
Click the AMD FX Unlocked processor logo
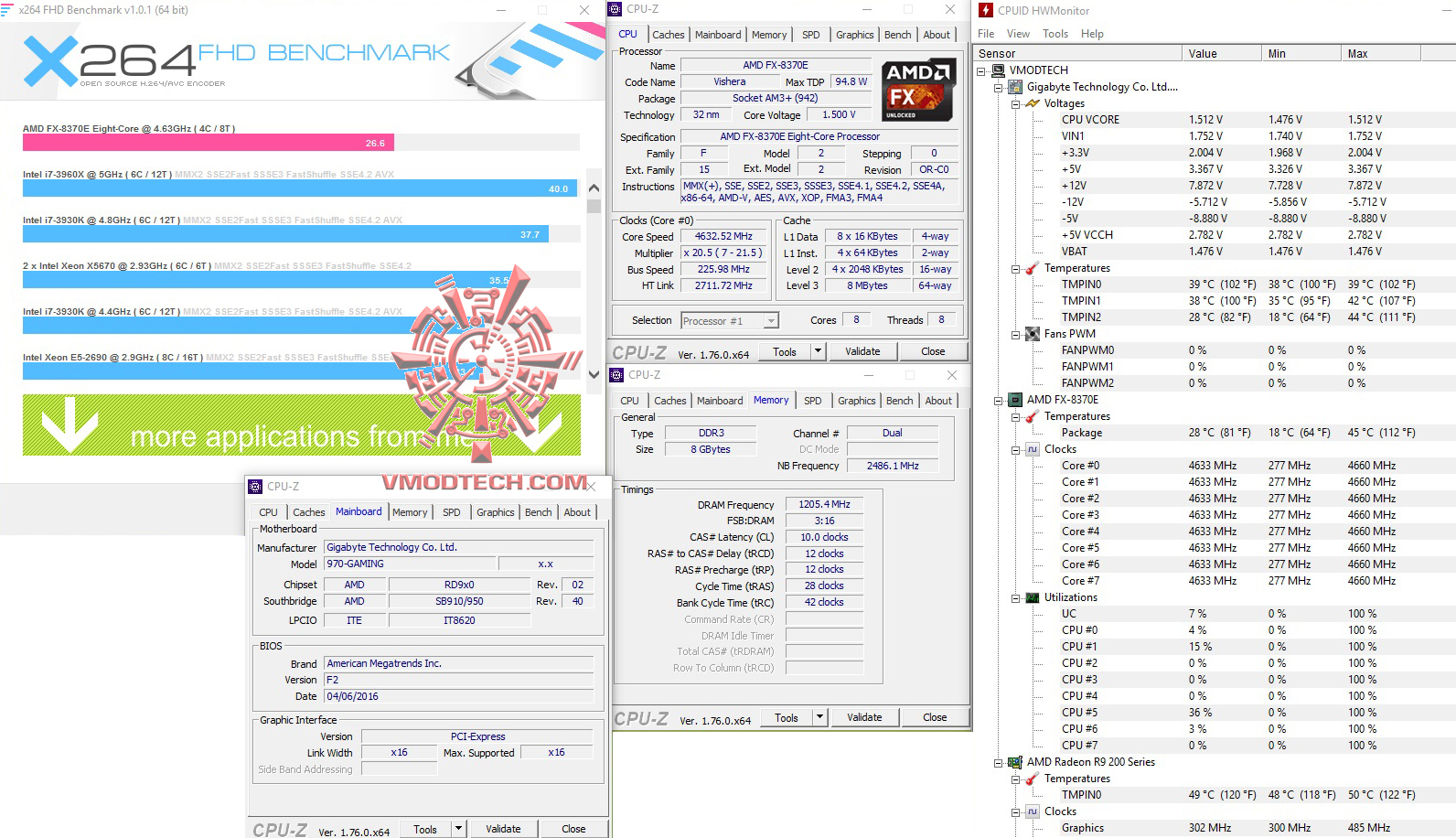[918, 91]
